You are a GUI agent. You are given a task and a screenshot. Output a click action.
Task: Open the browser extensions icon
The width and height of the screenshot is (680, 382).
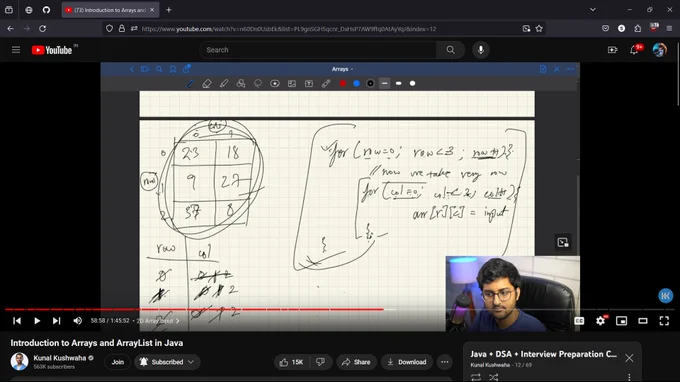click(638, 29)
